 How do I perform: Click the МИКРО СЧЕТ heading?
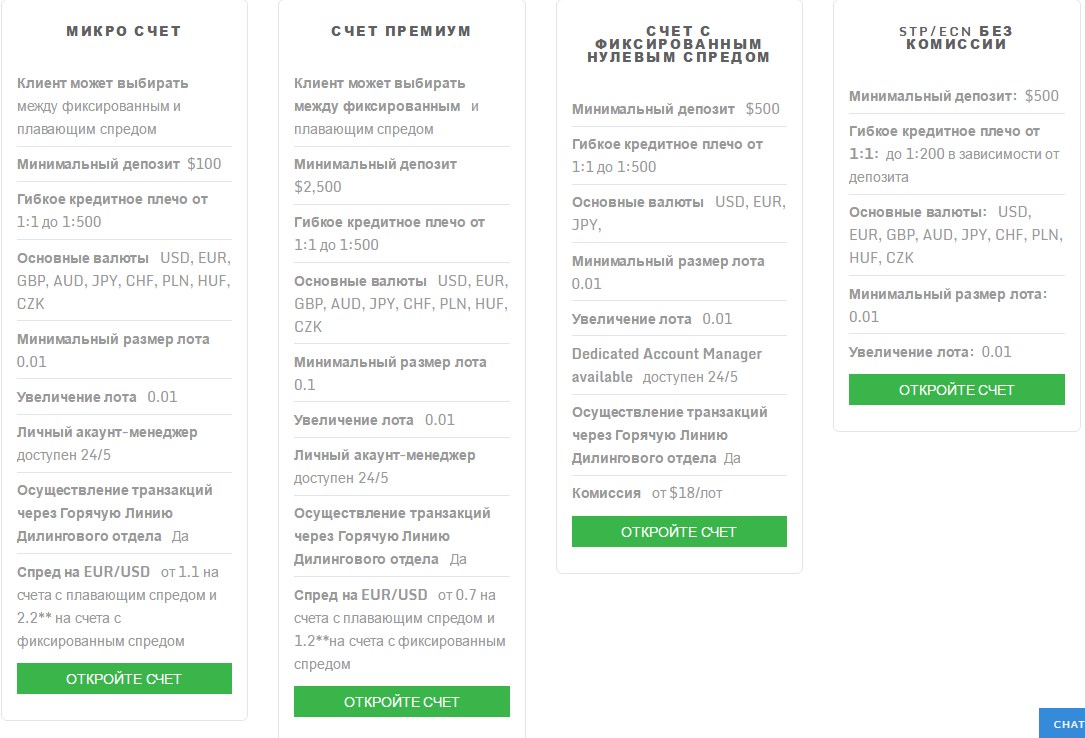(124, 31)
